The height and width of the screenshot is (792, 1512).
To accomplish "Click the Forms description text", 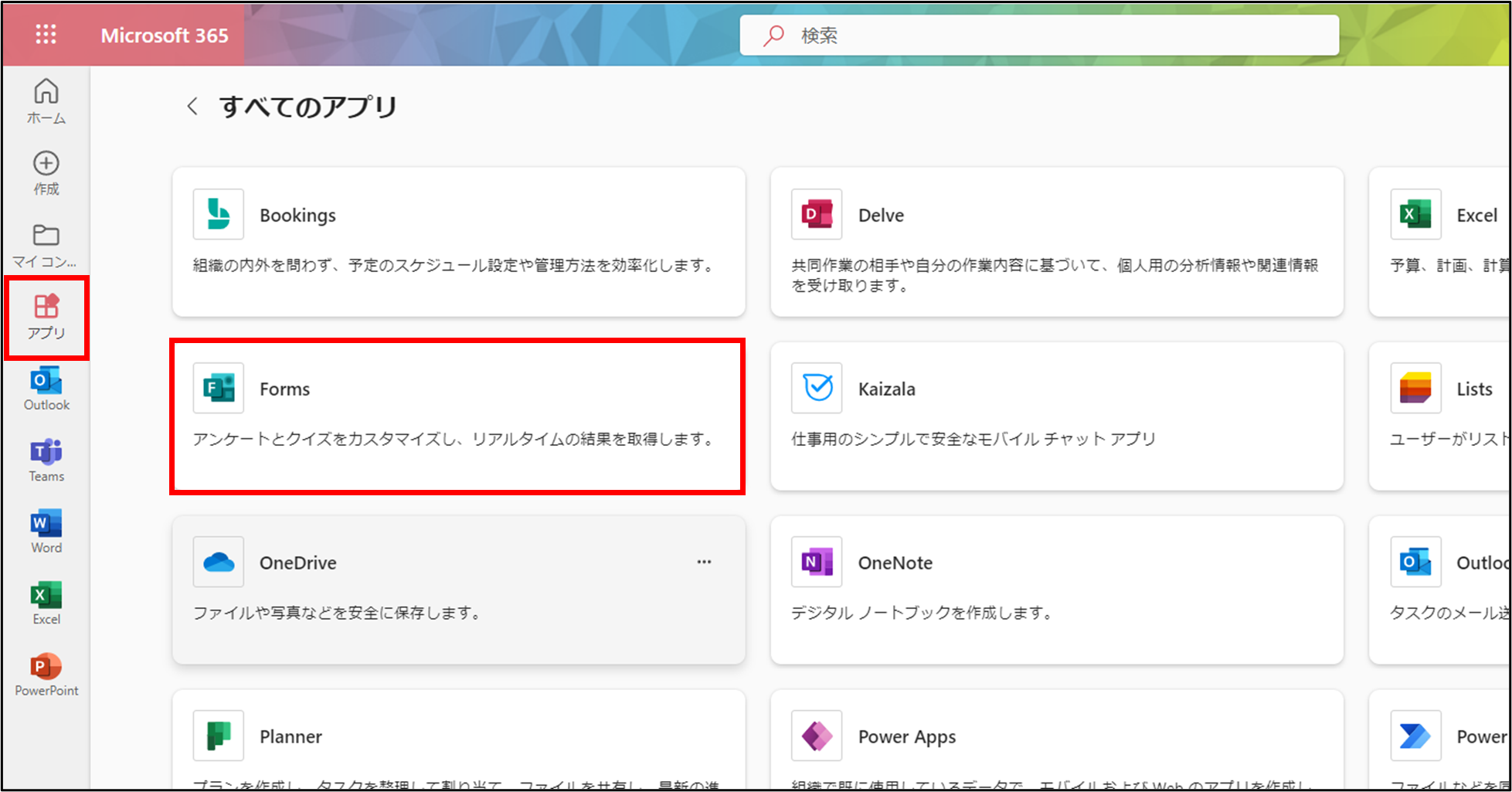I will [x=454, y=439].
